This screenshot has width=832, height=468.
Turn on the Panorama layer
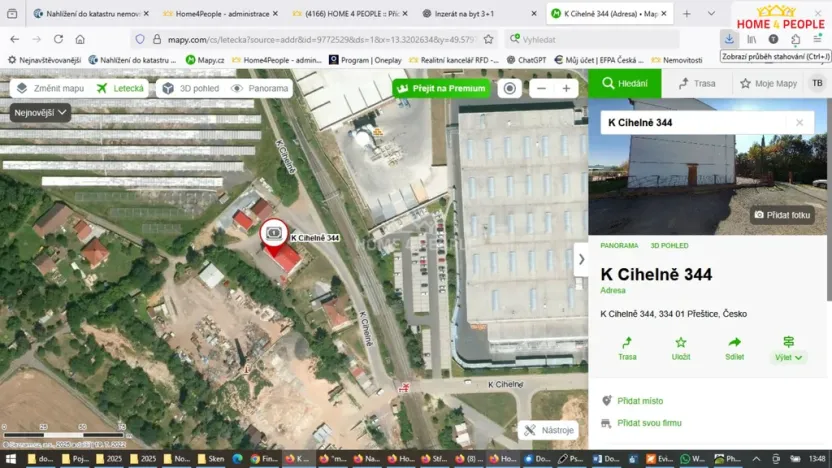[260, 88]
